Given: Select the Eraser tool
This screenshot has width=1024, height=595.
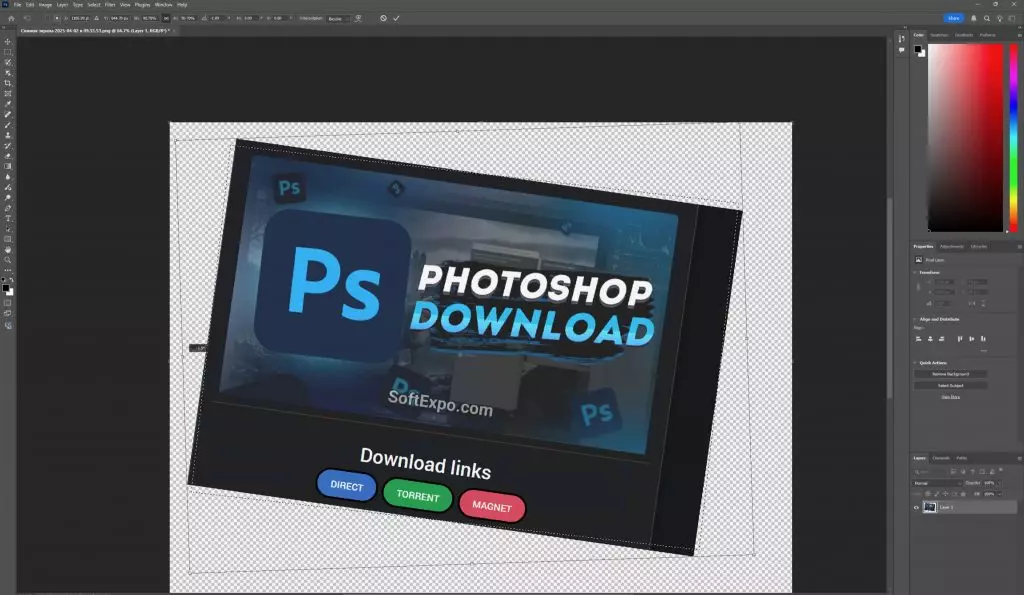Looking at the screenshot, I should [x=8, y=156].
